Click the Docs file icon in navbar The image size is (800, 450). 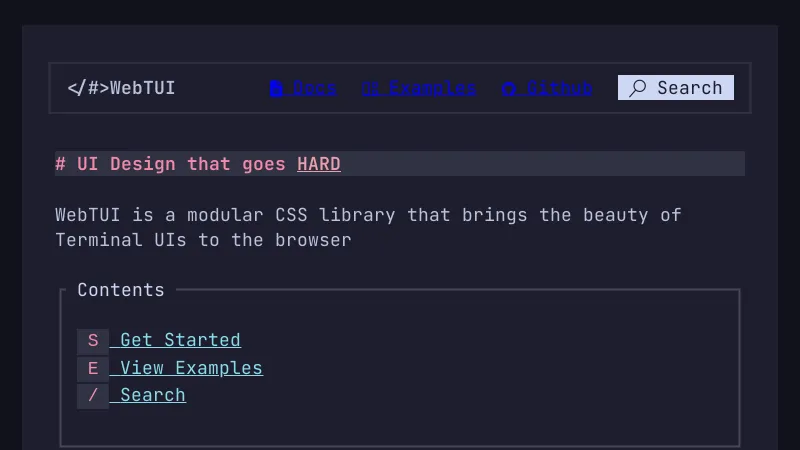[277, 88]
